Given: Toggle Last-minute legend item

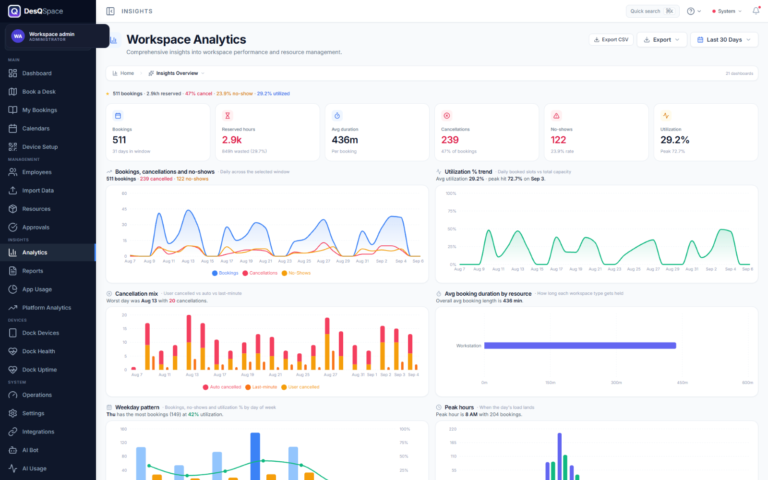Looking at the screenshot, I should click(x=261, y=387).
